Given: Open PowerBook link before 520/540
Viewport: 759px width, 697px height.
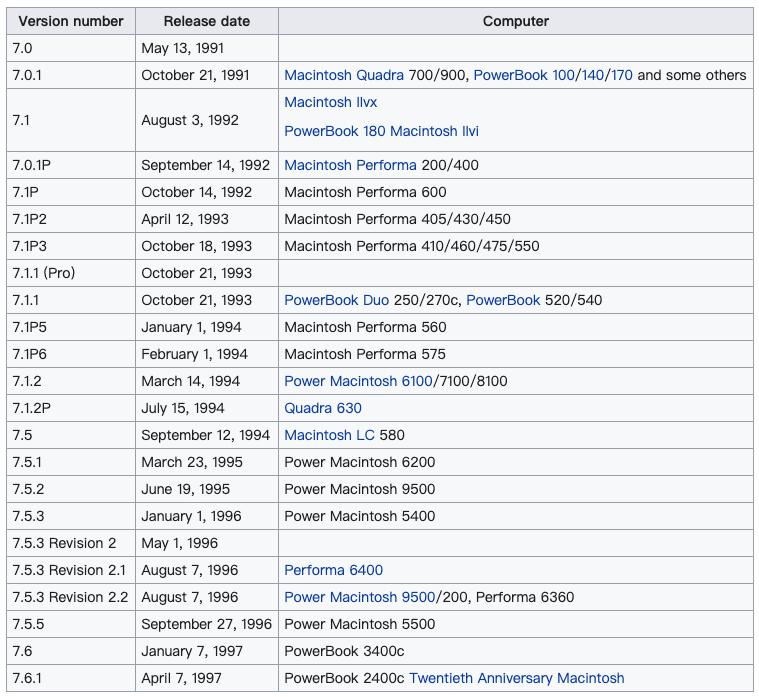Looking at the screenshot, I should 503,300.
